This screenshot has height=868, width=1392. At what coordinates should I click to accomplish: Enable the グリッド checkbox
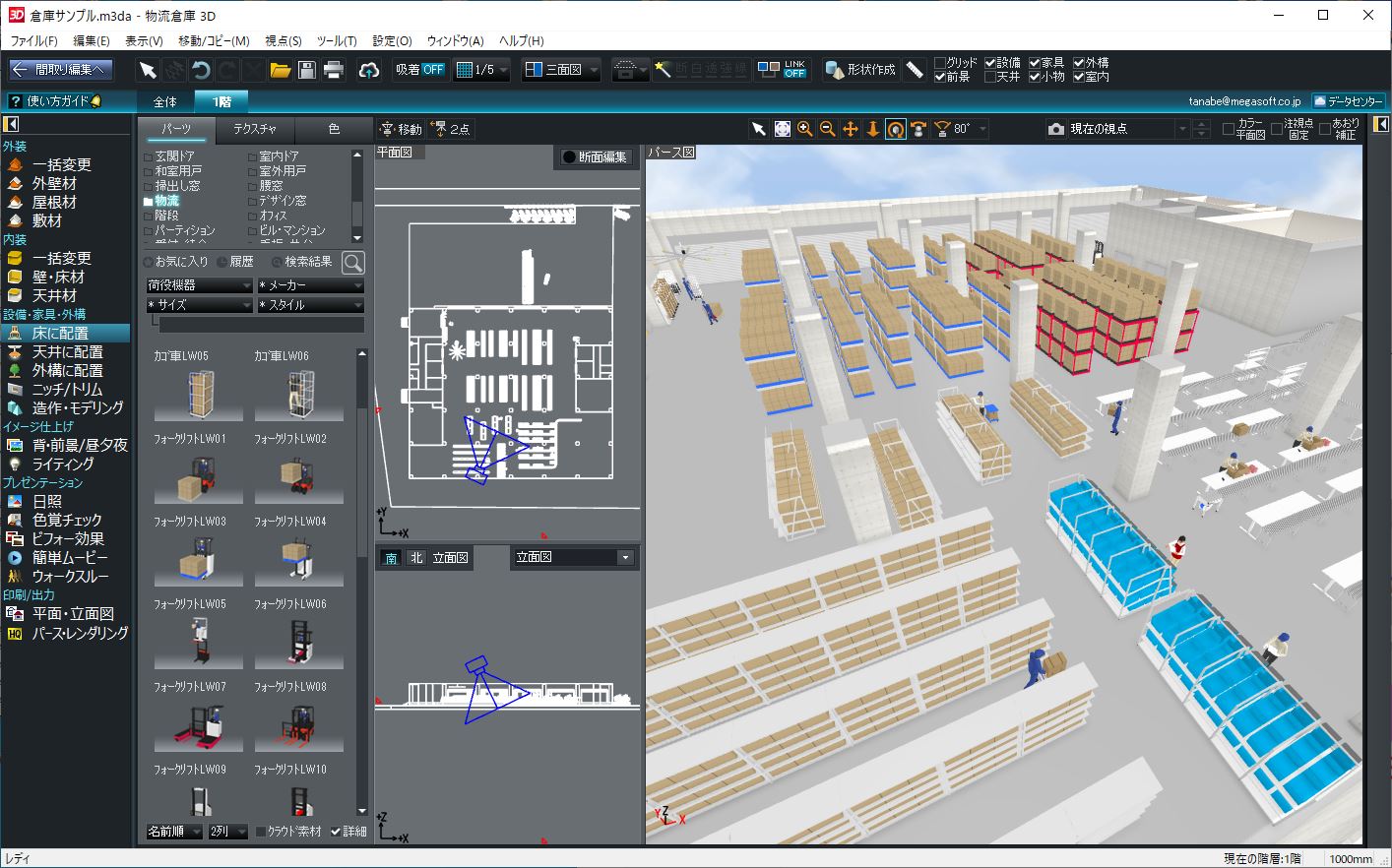click(940, 63)
